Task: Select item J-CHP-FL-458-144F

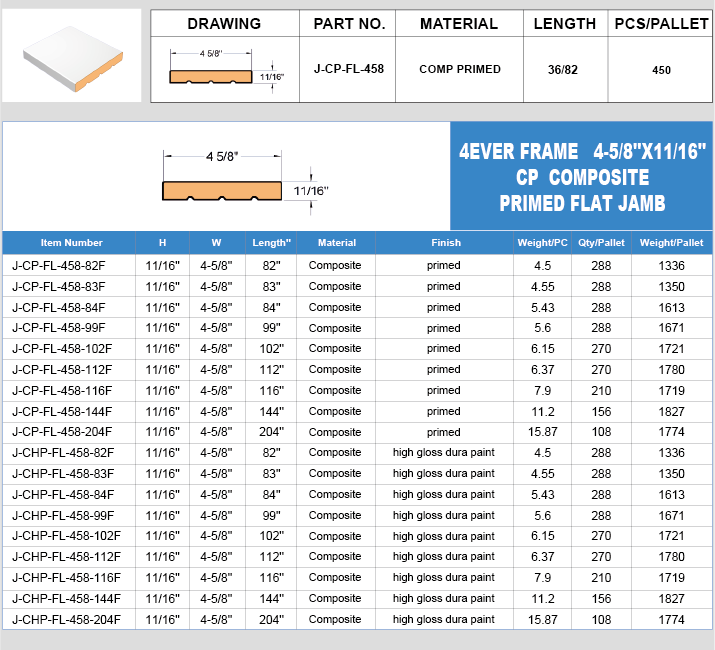Action: click(66, 598)
